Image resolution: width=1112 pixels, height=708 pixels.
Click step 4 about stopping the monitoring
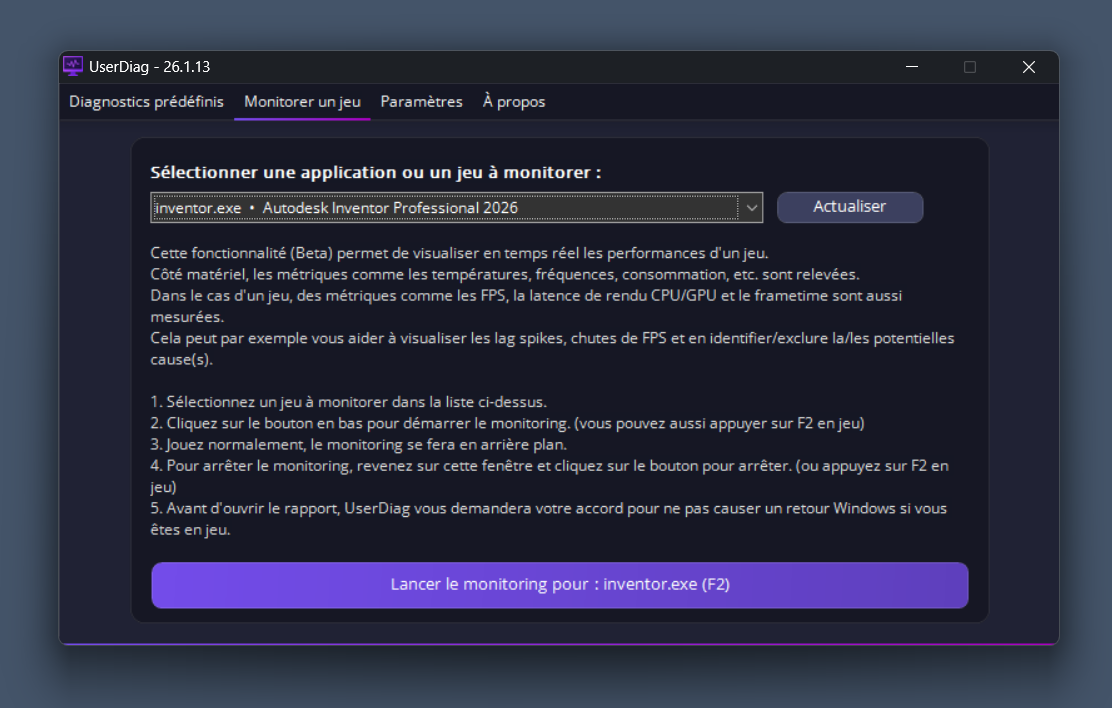pyautogui.click(x=549, y=466)
